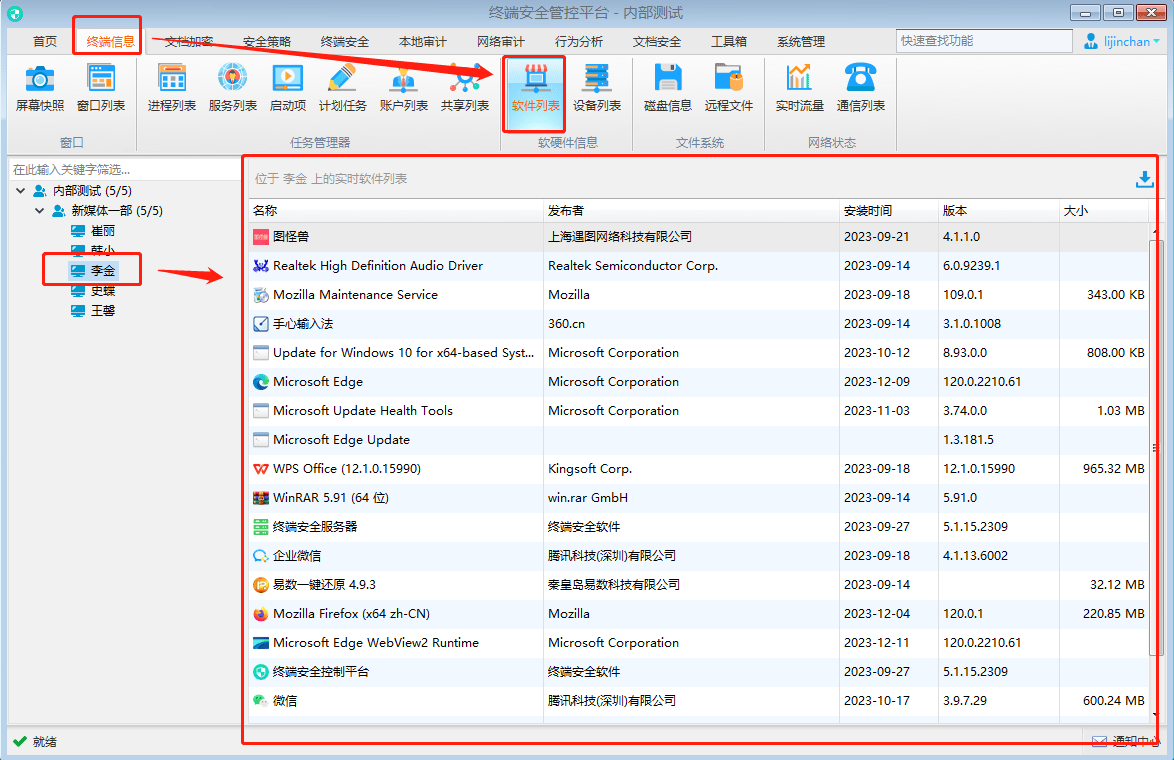The width and height of the screenshot is (1174, 760).
Task: Open the 实时流量 real-time traffic
Action: coord(799,88)
